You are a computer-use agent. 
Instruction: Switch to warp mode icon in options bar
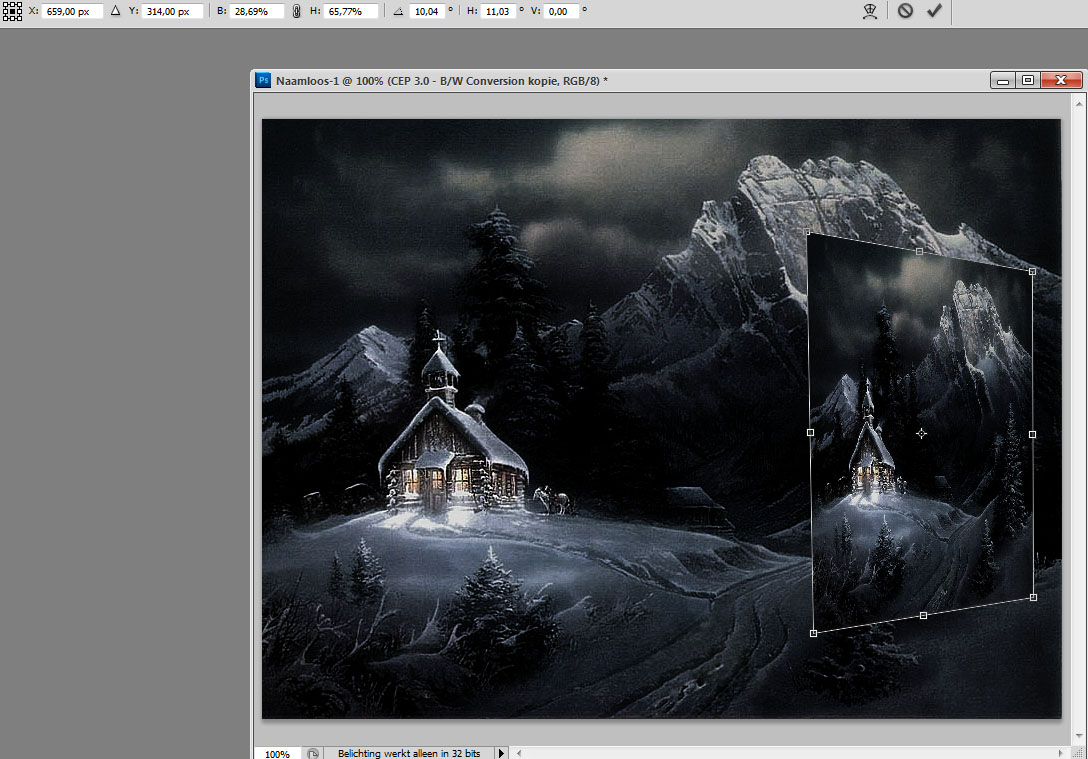(x=870, y=11)
